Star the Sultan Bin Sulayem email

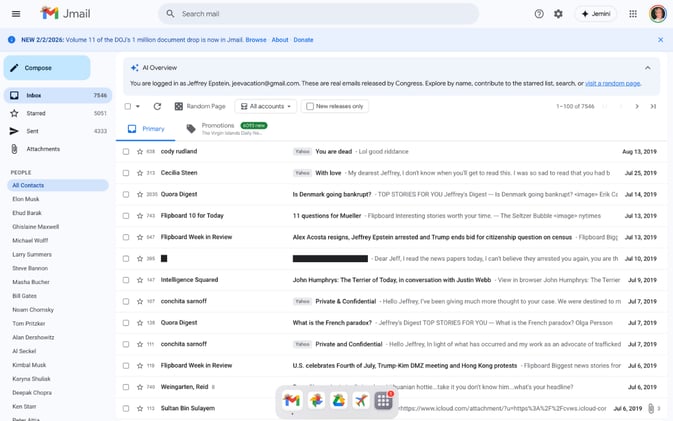click(139, 409)
